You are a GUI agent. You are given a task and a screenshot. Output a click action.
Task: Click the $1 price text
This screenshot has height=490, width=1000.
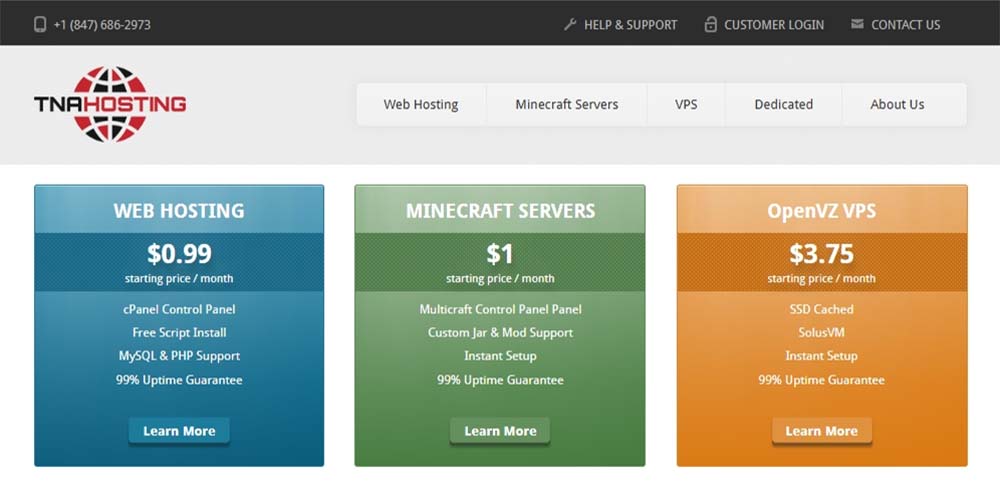click(x=500, y=254)
